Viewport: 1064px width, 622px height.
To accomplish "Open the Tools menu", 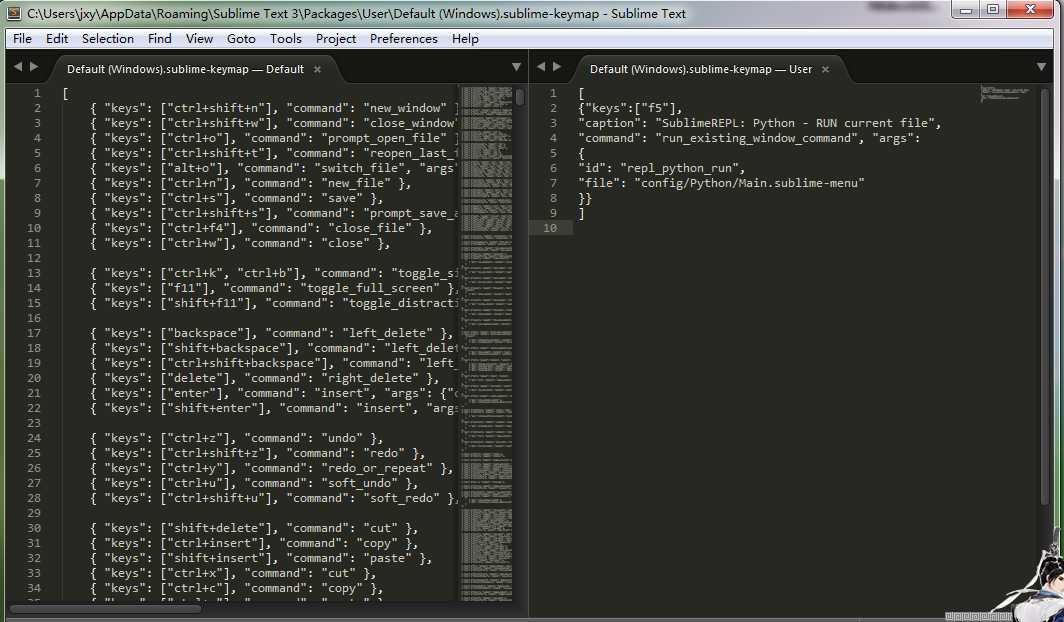I will (286, 39).
